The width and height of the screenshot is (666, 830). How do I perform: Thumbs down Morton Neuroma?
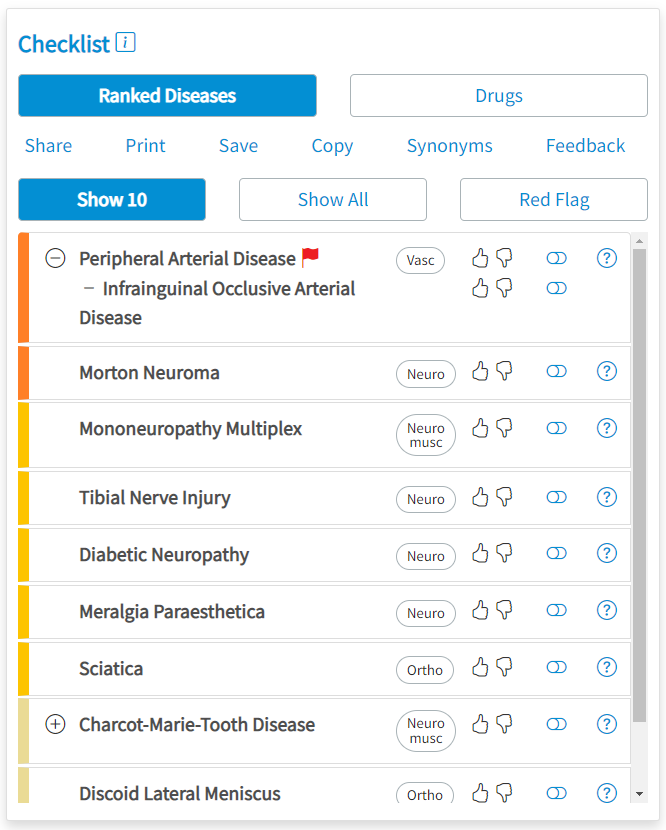(x=504, y=371)
